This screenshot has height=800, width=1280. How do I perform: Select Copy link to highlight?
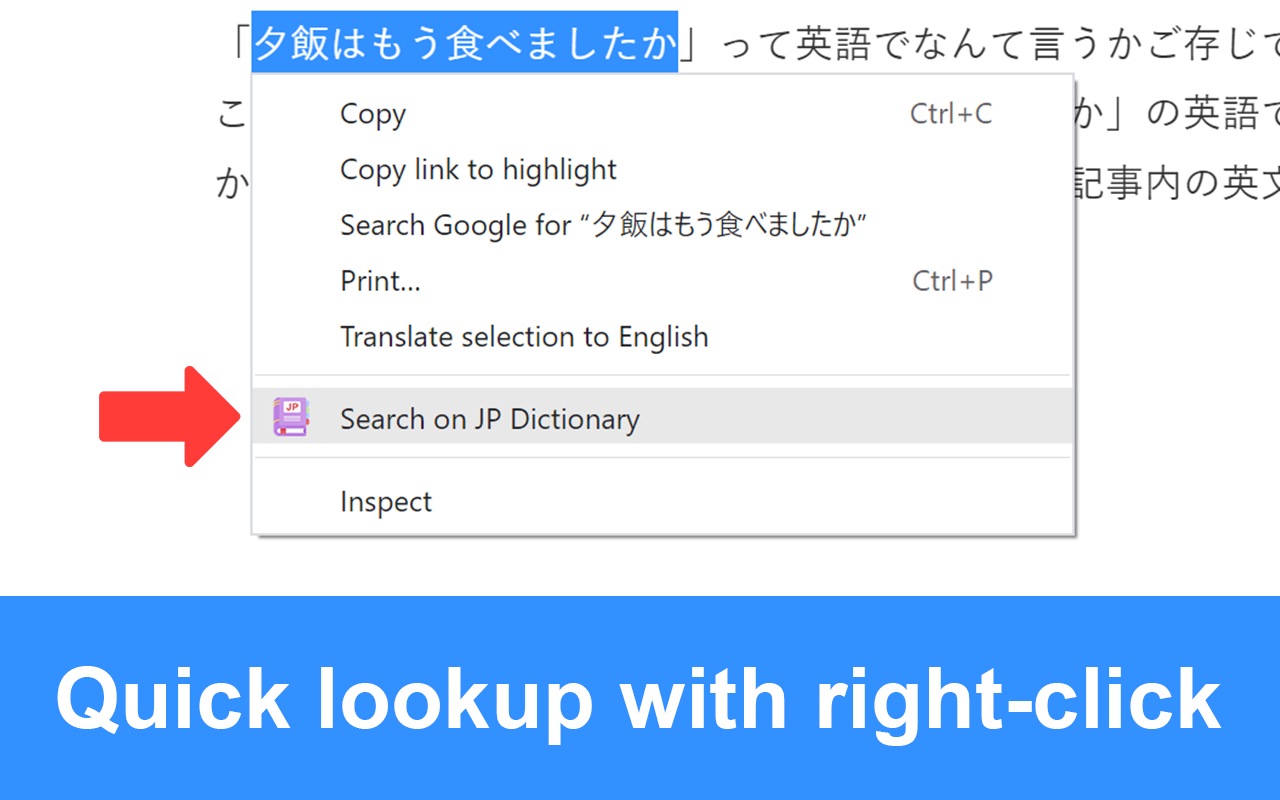click(662, 170)
